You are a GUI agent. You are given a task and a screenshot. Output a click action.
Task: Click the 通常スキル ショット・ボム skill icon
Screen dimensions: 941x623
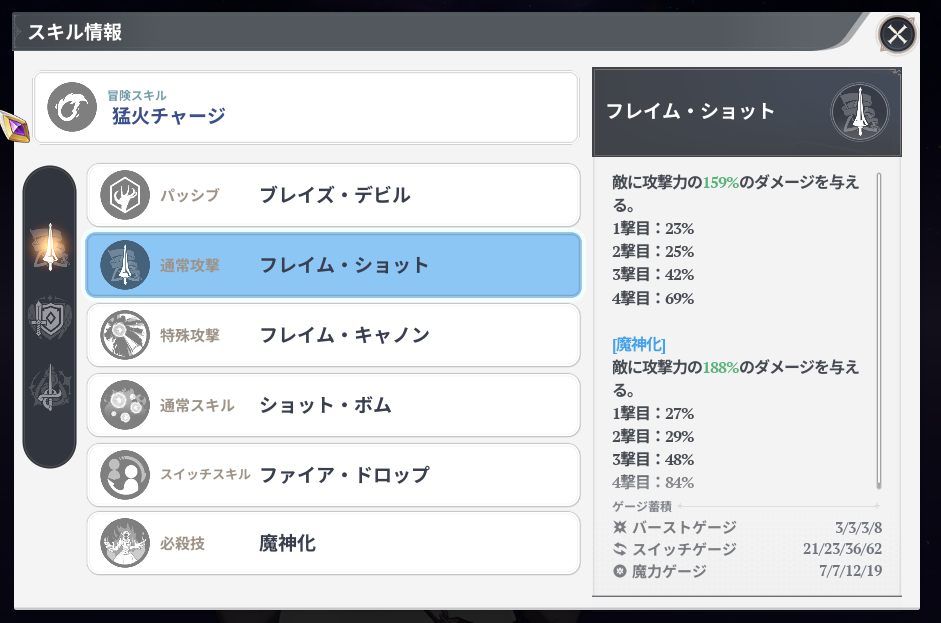[125, 405]
